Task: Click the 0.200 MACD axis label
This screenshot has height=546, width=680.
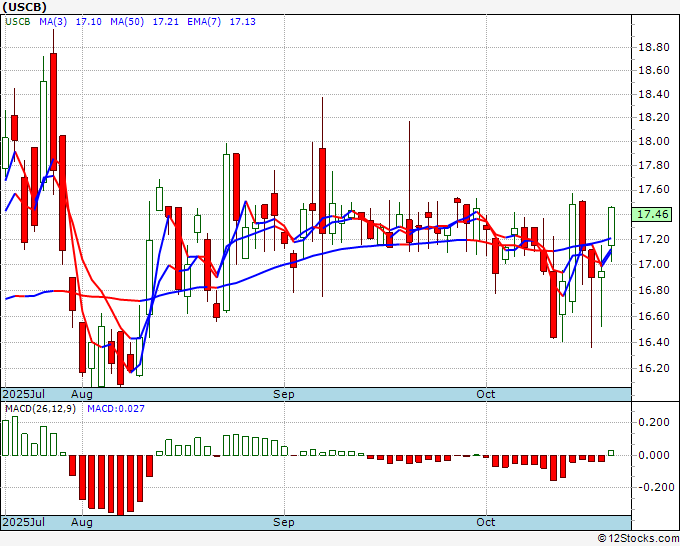Action: (x=654, y=422)
